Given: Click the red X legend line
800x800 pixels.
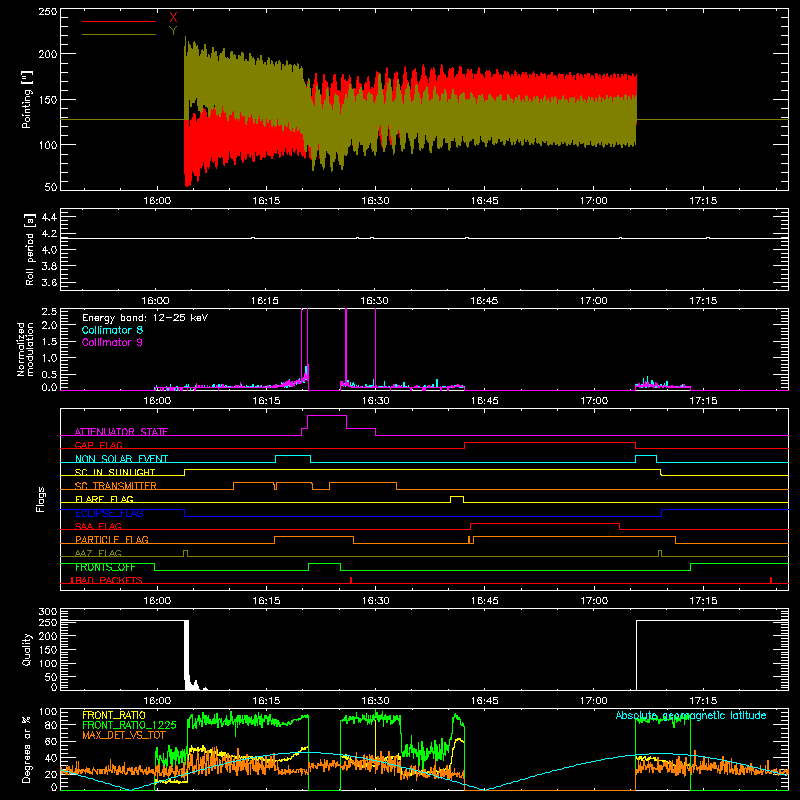Looking at the screenshot, I should (x=119, y=21).
